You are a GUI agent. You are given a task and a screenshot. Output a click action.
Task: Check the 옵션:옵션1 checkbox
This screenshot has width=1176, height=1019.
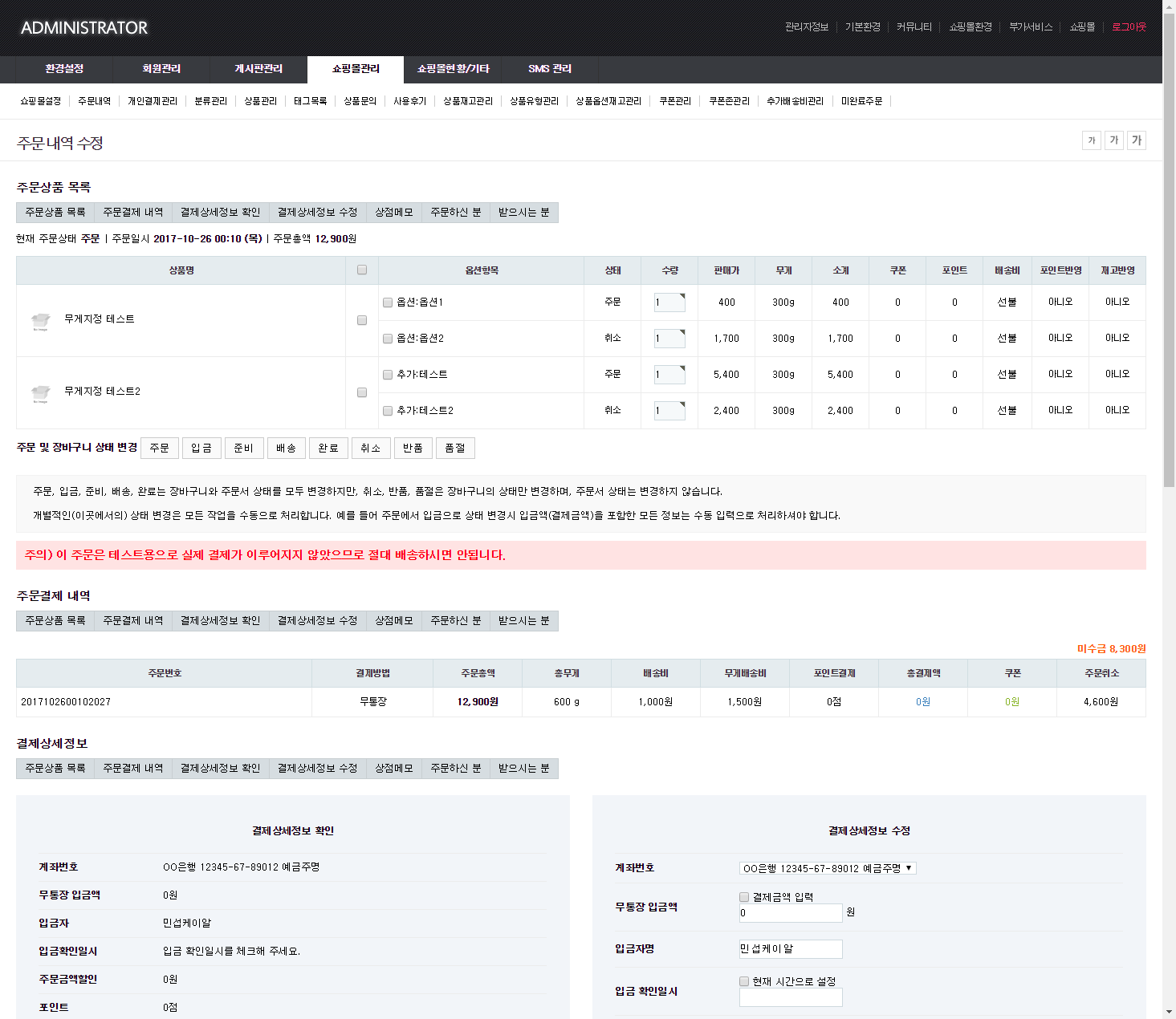coord(388,302)
